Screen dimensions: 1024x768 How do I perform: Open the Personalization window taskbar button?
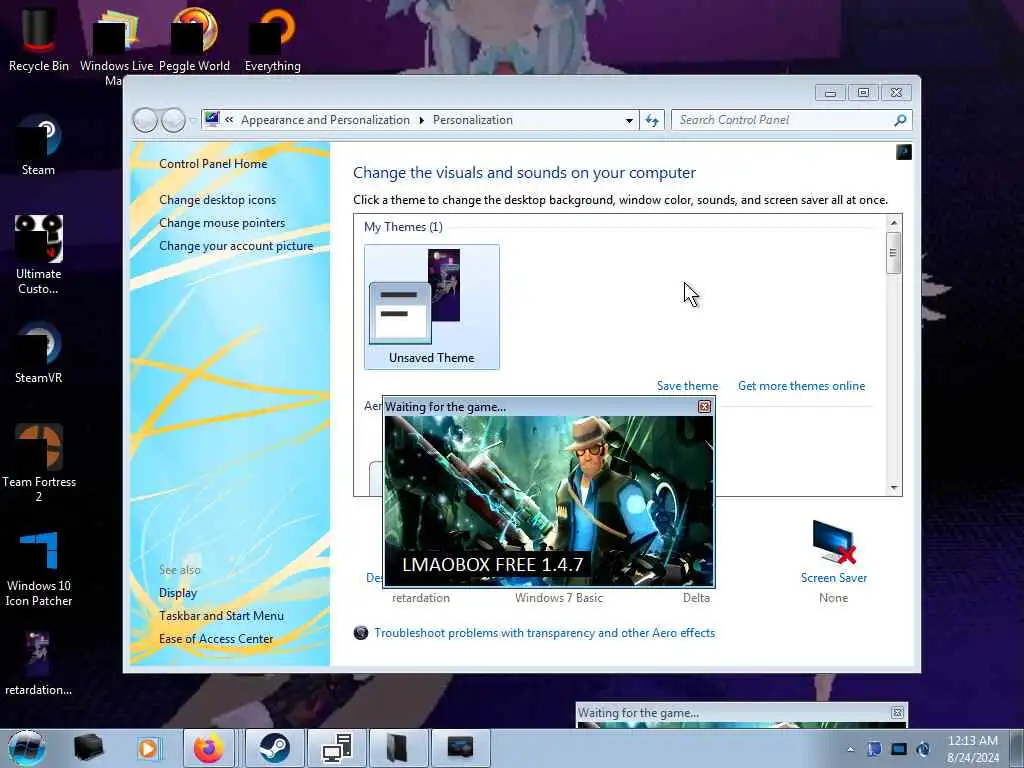pos(460,748)
